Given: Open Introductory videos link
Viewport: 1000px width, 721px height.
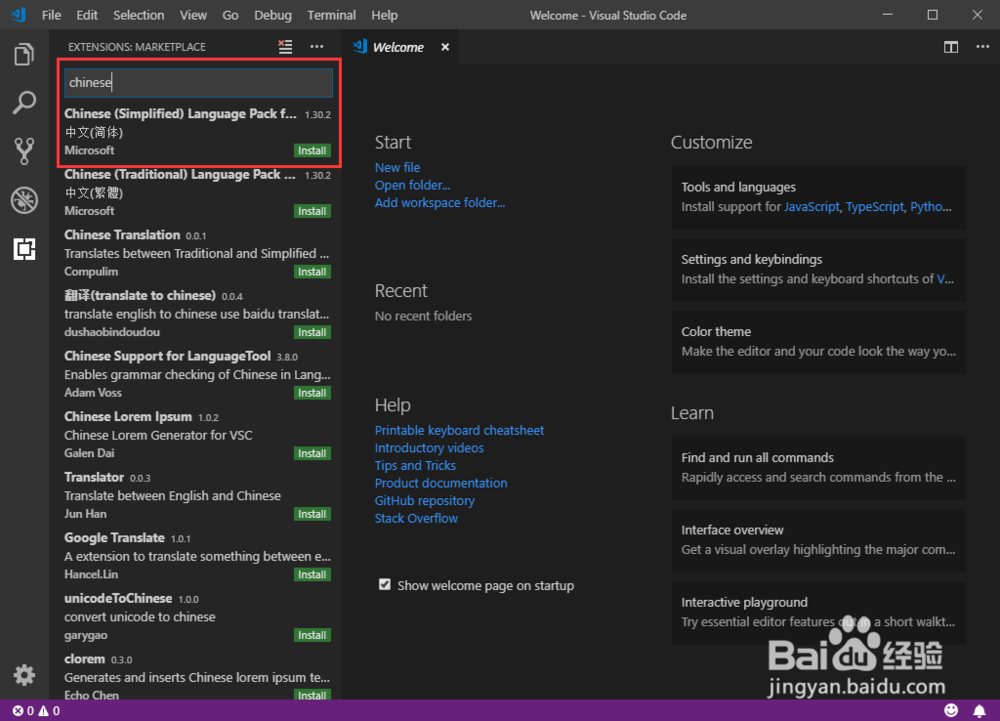Looking at the screenshot, I should [429, 448].
